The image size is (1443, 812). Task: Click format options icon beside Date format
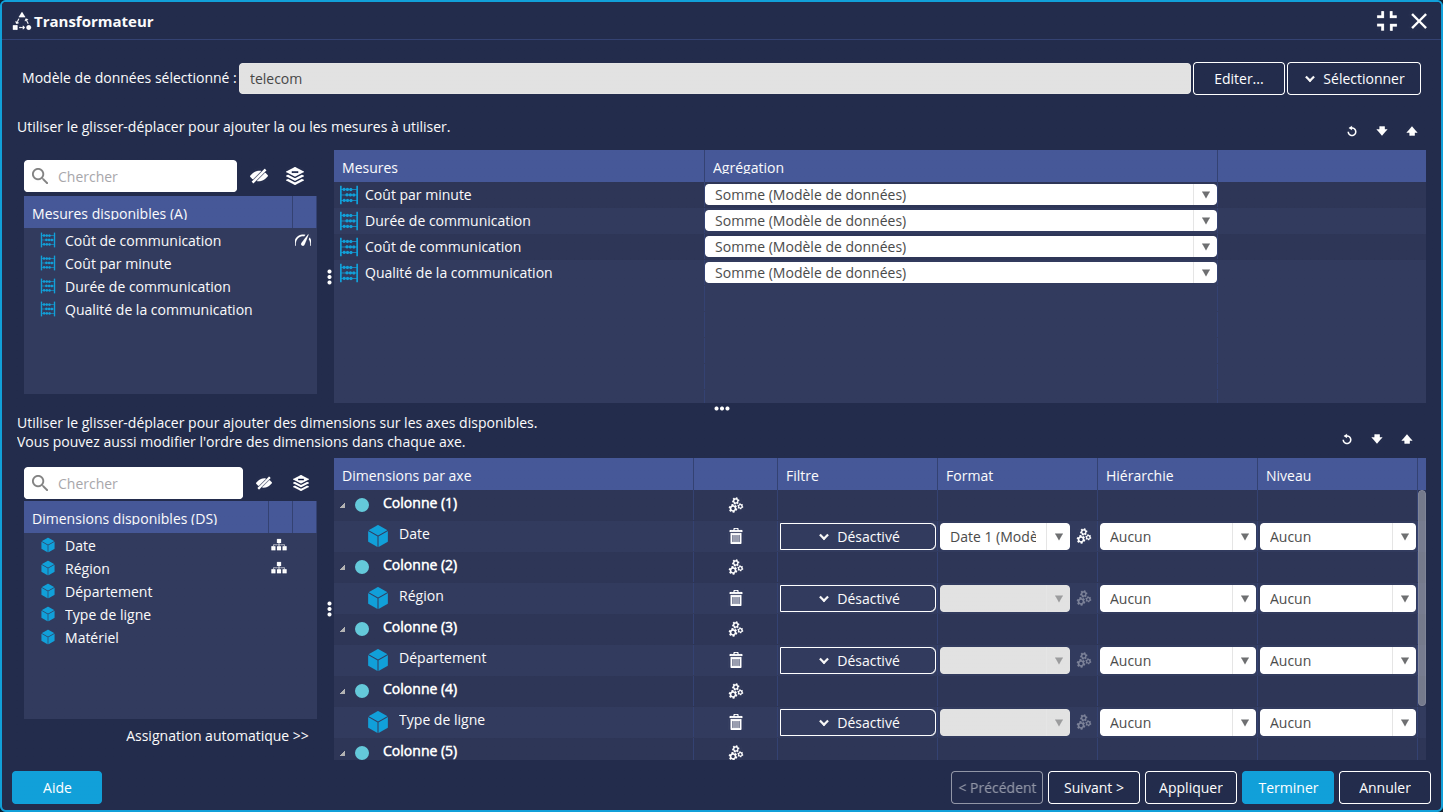(1084, 537)
